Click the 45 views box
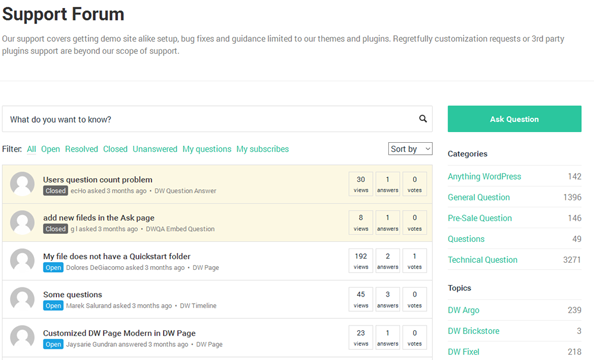Viewport: 594px width, 360px height. pos(361,299)
